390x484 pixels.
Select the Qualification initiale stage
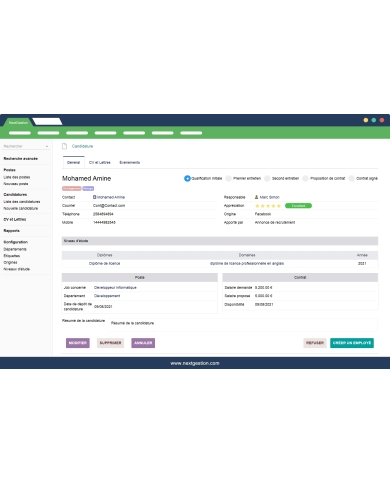(x=187, y=178)
